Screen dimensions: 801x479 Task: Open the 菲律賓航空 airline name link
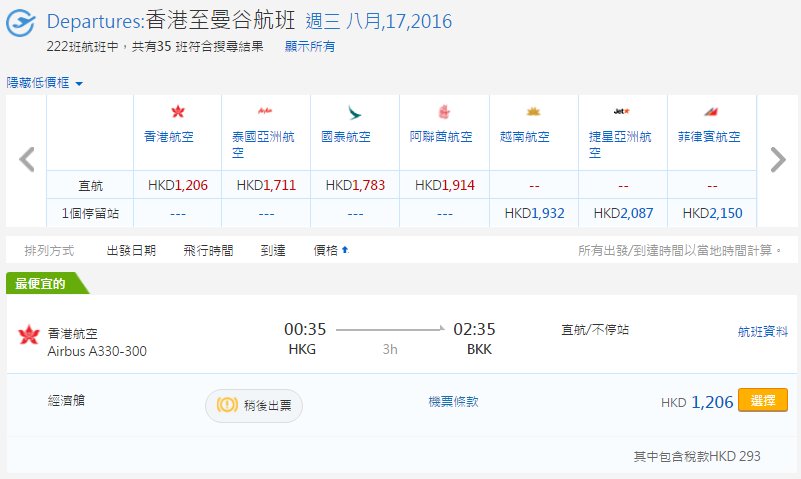(709, 136)
